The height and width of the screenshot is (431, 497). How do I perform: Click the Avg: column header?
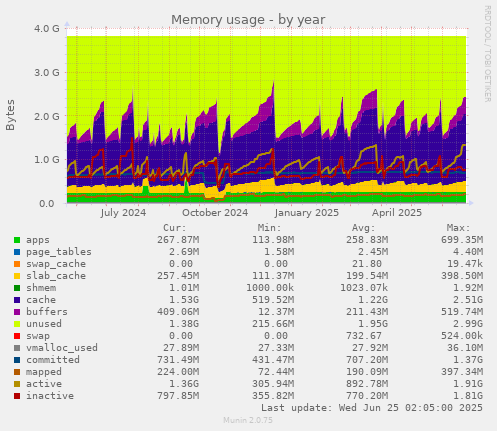pos(364,228)
